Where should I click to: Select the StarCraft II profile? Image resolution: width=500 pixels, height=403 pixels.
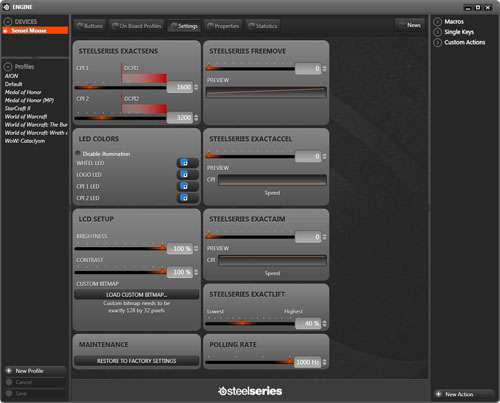18,108
